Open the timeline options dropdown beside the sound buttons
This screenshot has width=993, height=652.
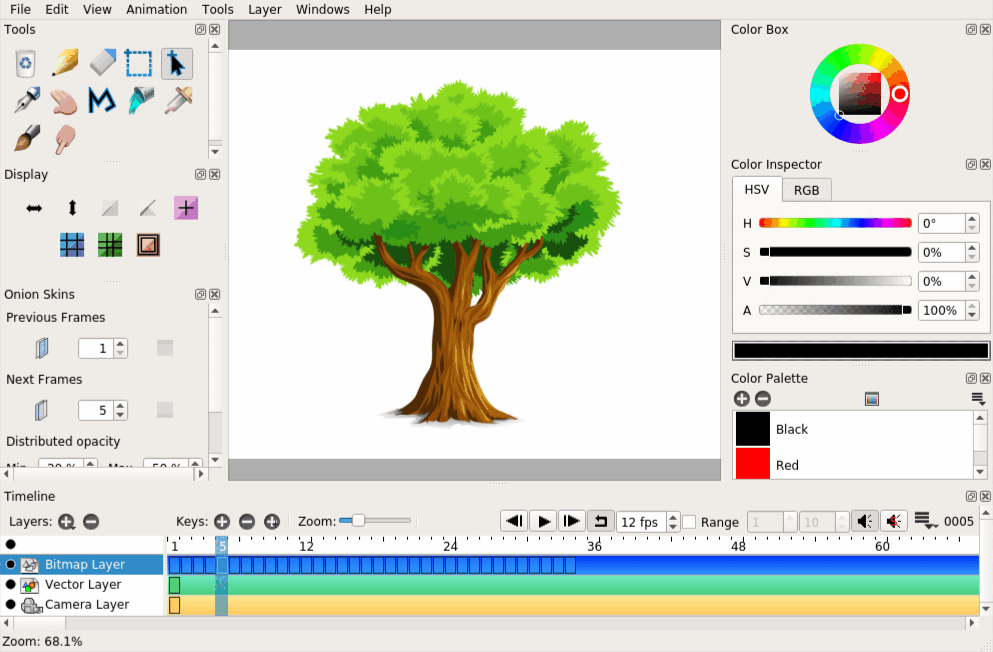925,521
